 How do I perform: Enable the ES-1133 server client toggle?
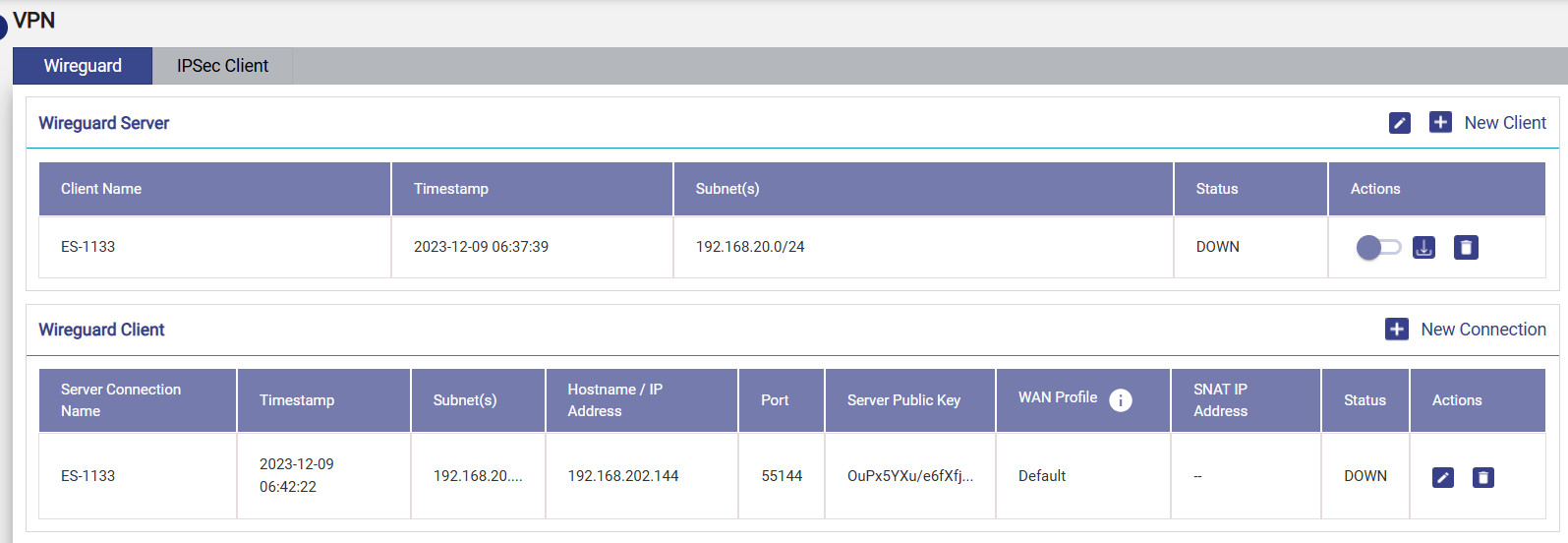coord(1377,247)
